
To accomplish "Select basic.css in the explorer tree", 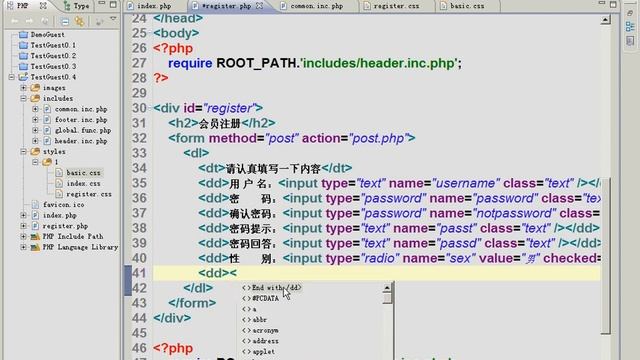I will (x=83, y=173).
